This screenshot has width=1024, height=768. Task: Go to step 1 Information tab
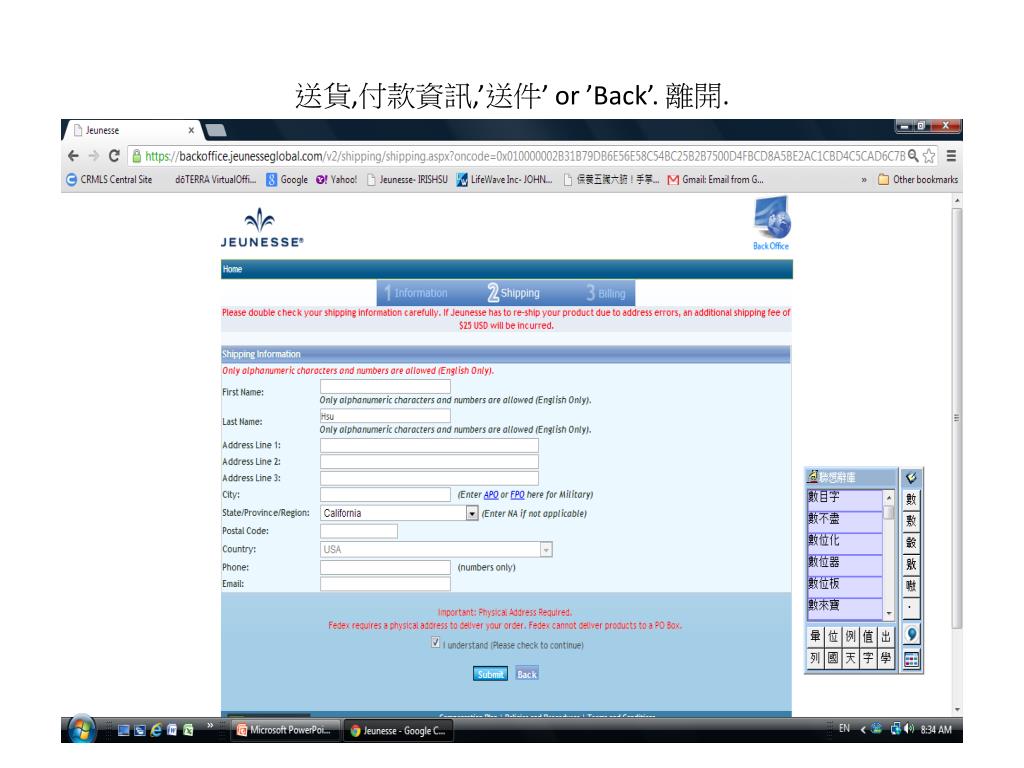(x=416, y=293)
